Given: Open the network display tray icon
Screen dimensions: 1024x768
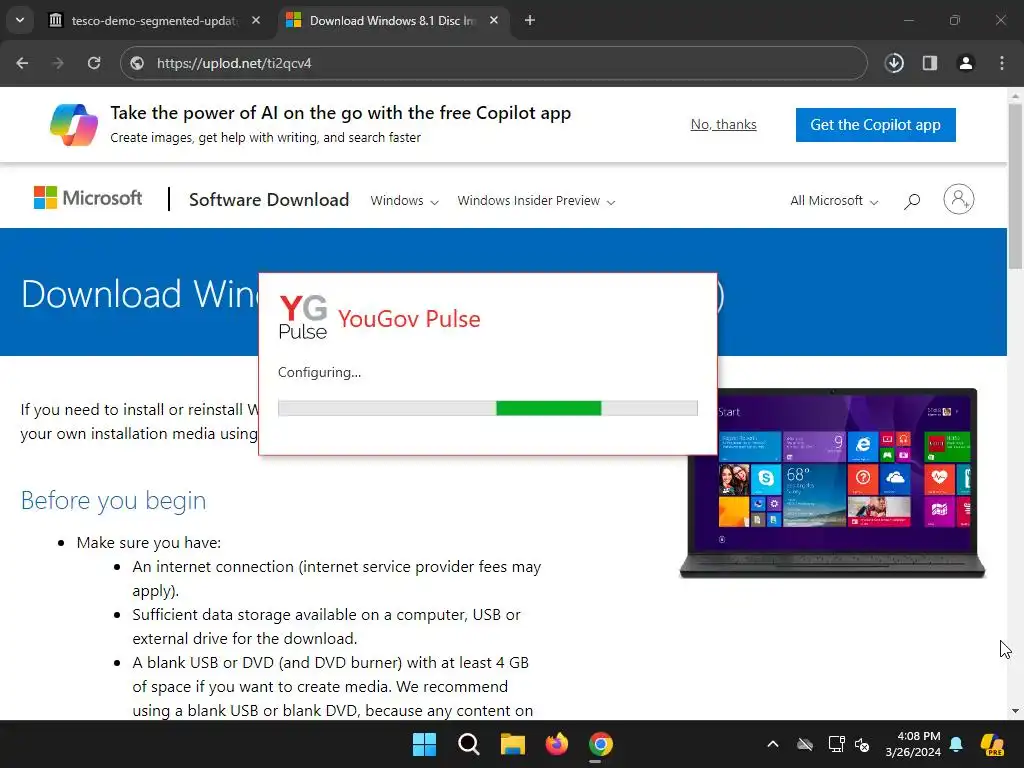Looking at the screenshot, I should [837, 744].
